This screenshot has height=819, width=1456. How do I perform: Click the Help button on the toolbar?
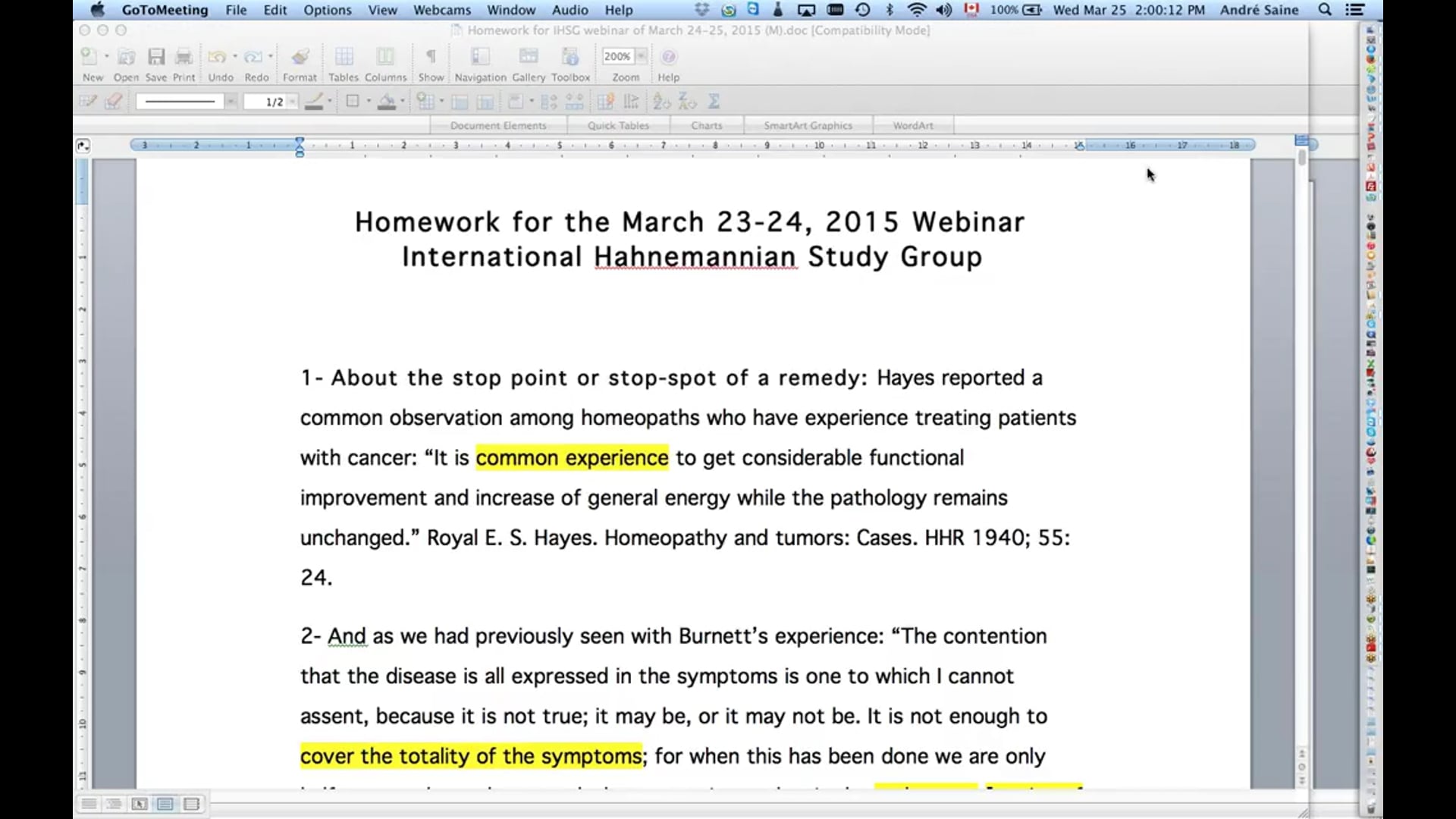pos(668,55)
